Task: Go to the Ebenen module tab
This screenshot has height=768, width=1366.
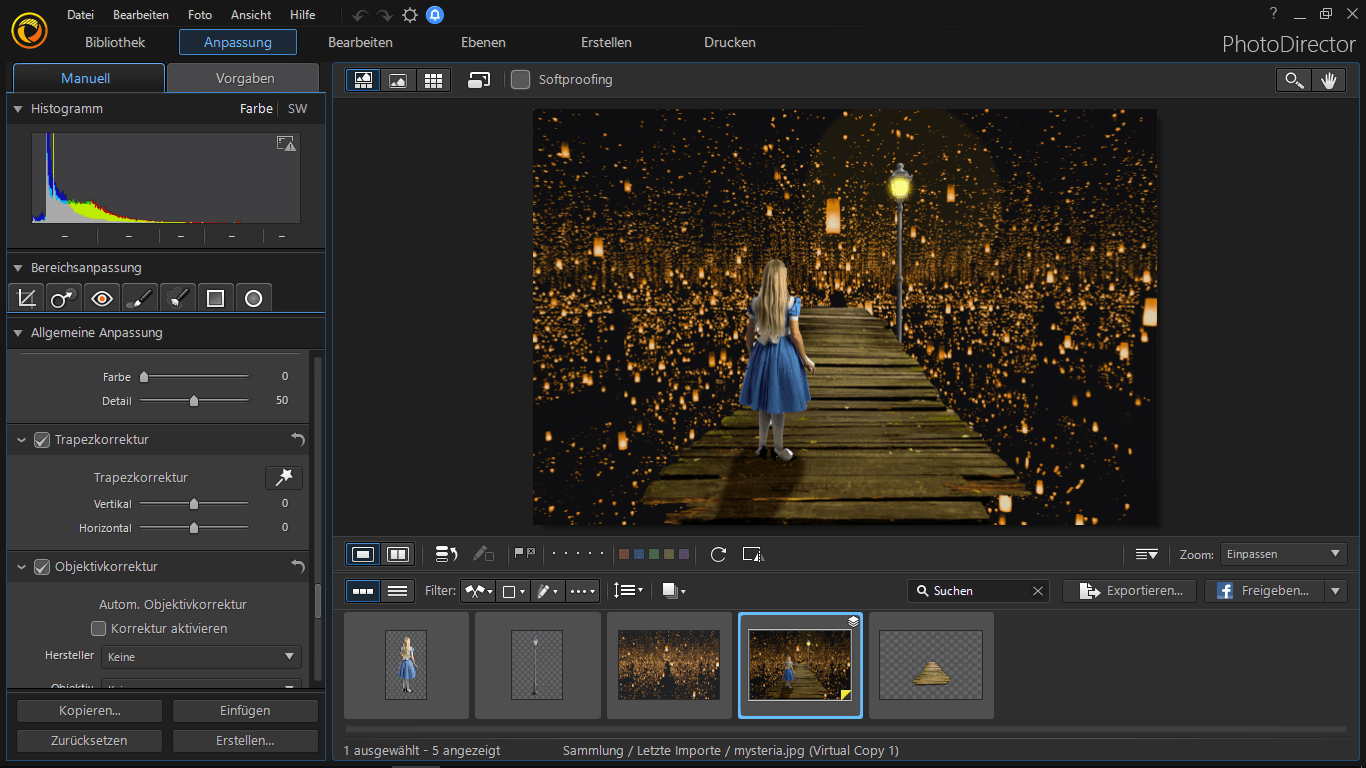Action: pyautogui.click(x=483, y=43)
